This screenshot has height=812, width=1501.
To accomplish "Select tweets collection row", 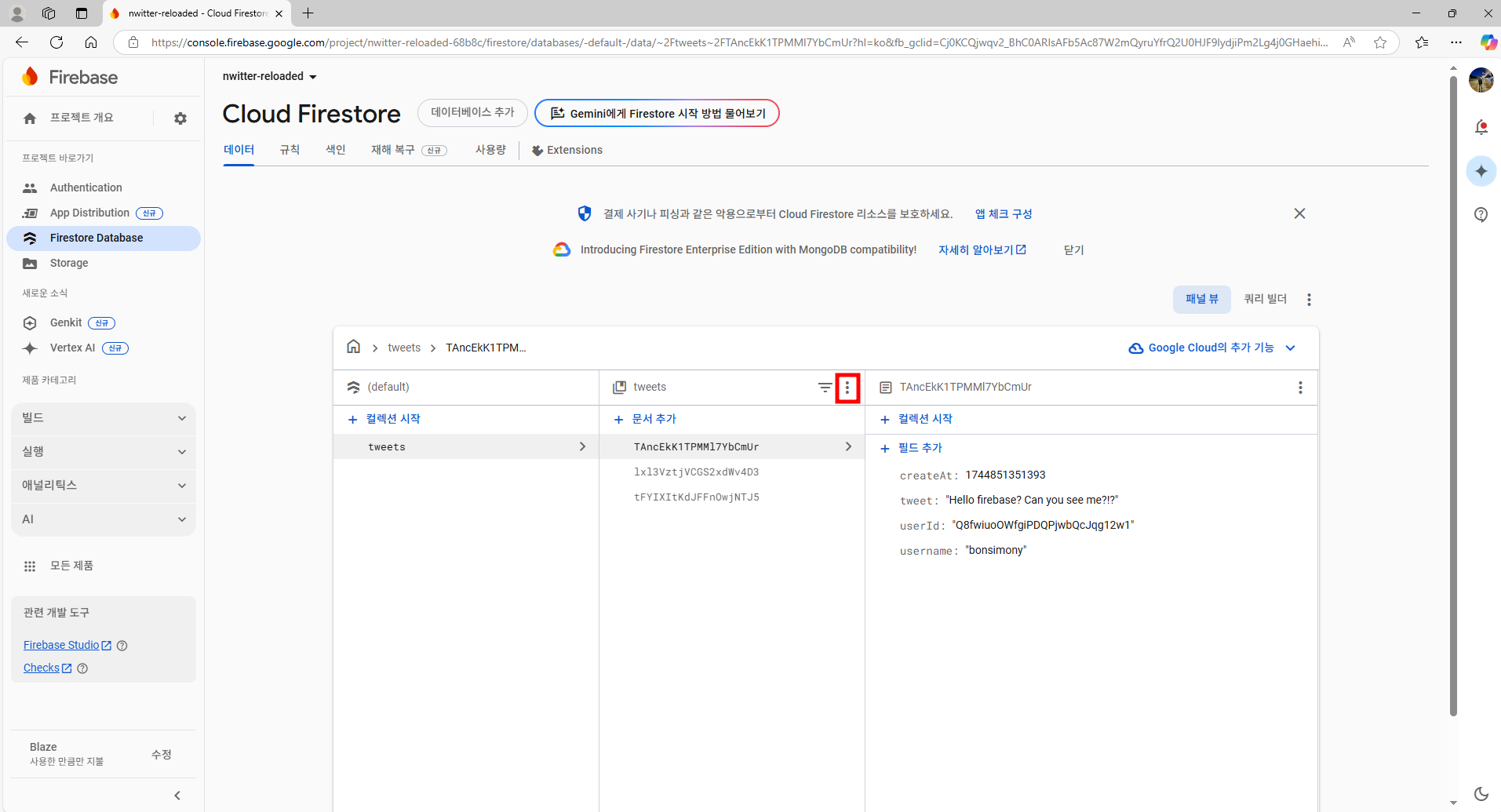I will click(x=466, y=446).
